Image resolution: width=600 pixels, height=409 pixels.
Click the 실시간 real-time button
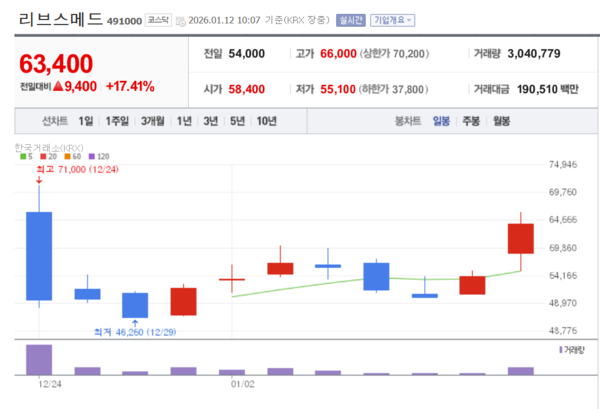point(349,20)
